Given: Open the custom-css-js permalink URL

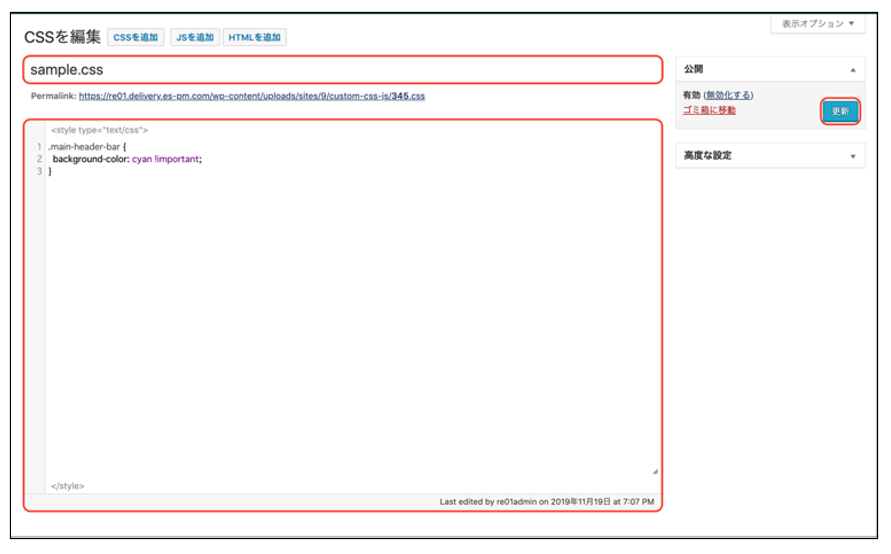Looking at the screenshot, I should pyautogui.click(x=252, y=97).
